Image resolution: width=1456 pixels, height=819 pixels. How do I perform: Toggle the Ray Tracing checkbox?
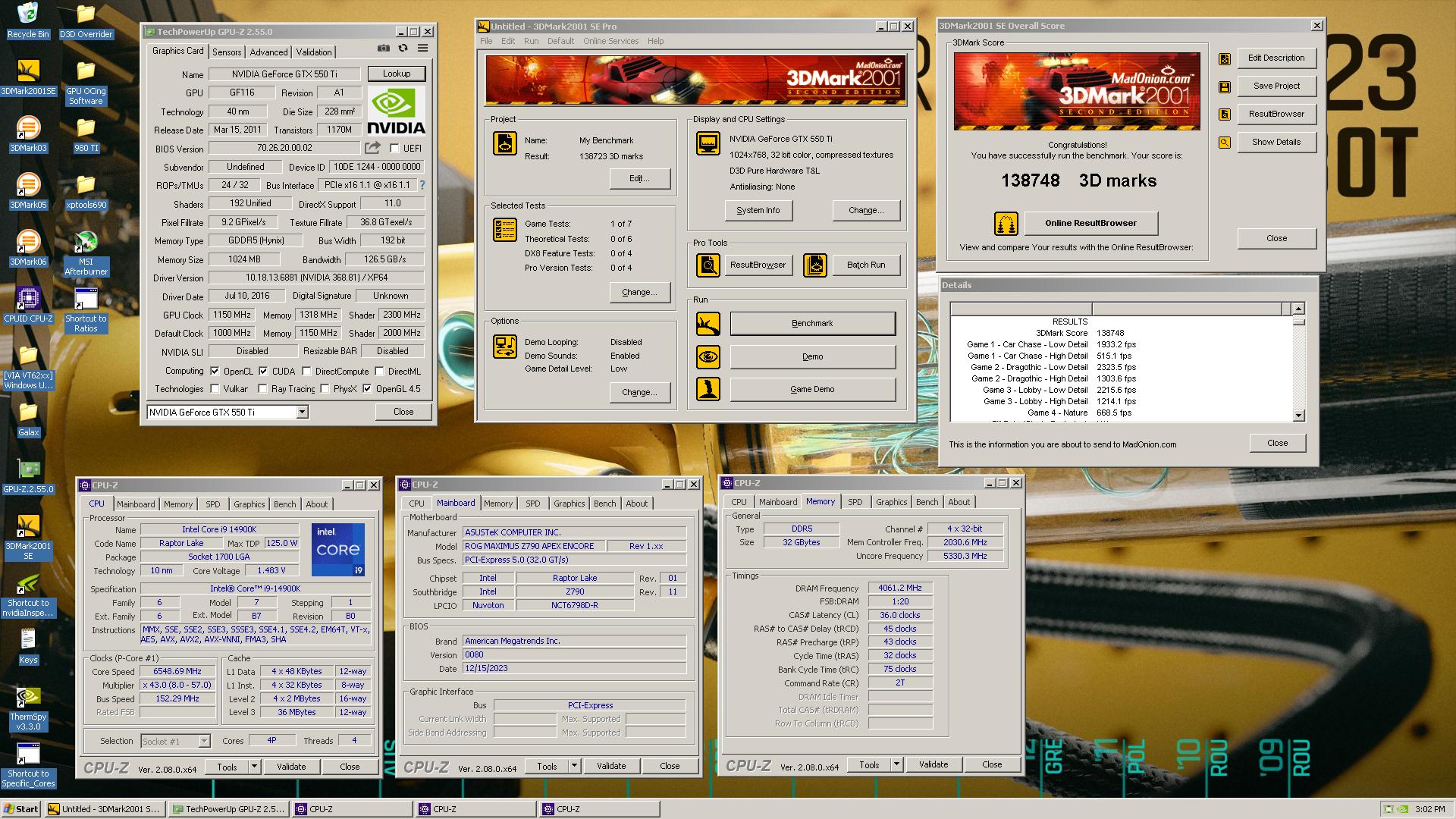coord(262,389)
